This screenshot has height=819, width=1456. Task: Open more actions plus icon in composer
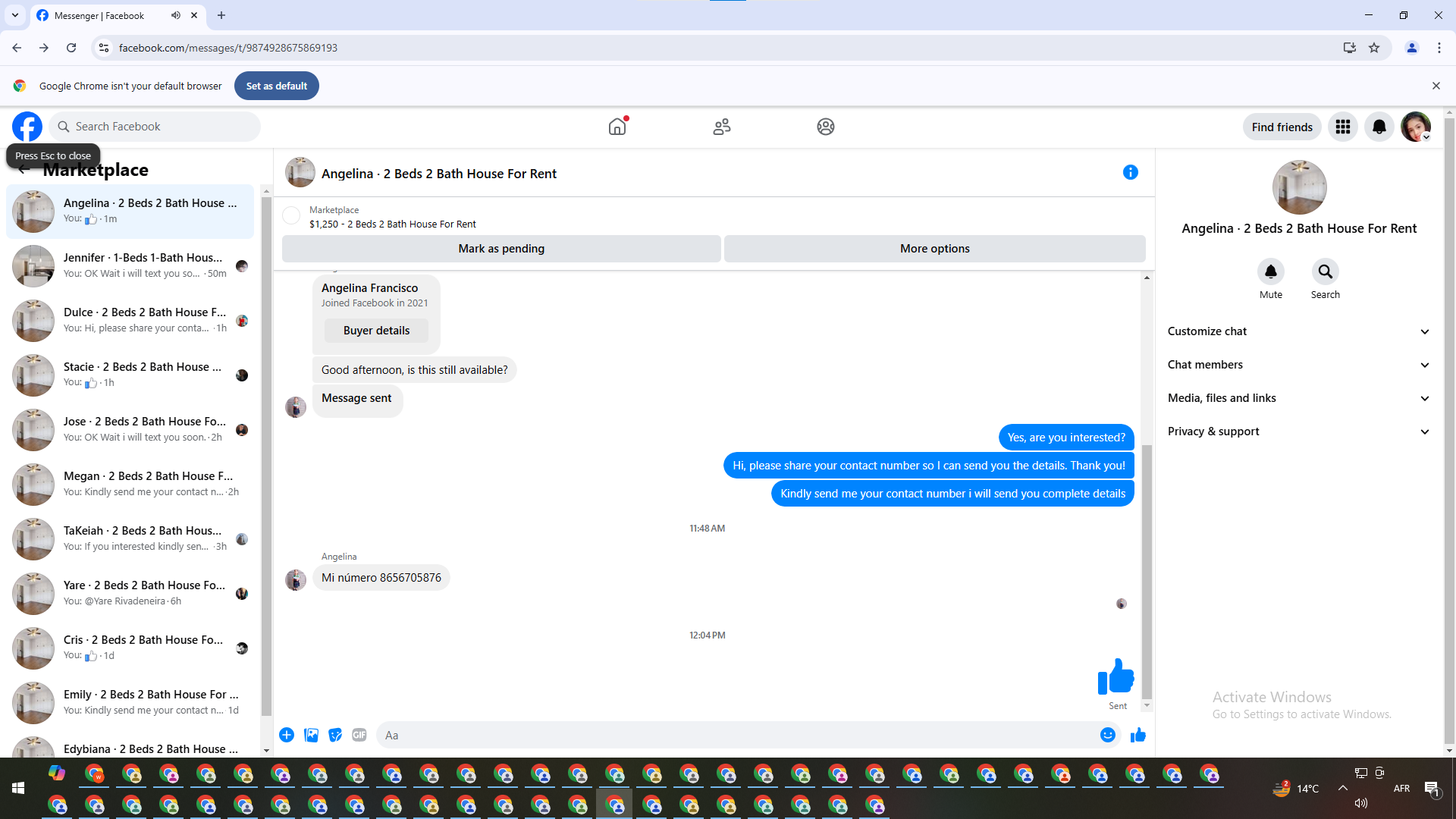[x=287, y=735]
